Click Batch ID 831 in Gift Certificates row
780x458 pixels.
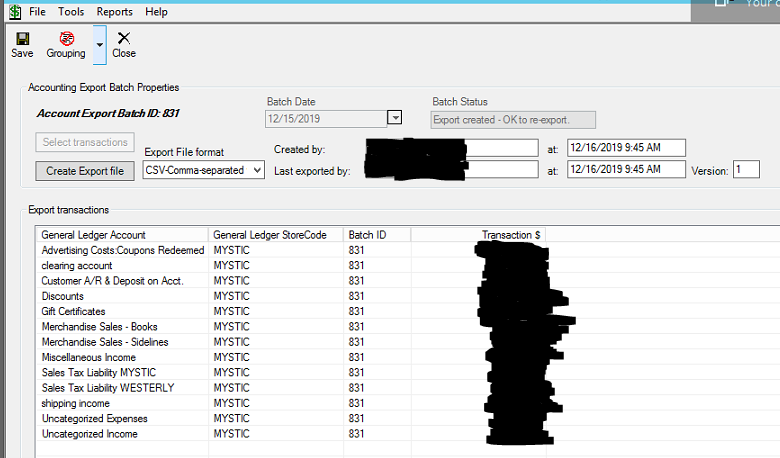click(x=356, y=311)
